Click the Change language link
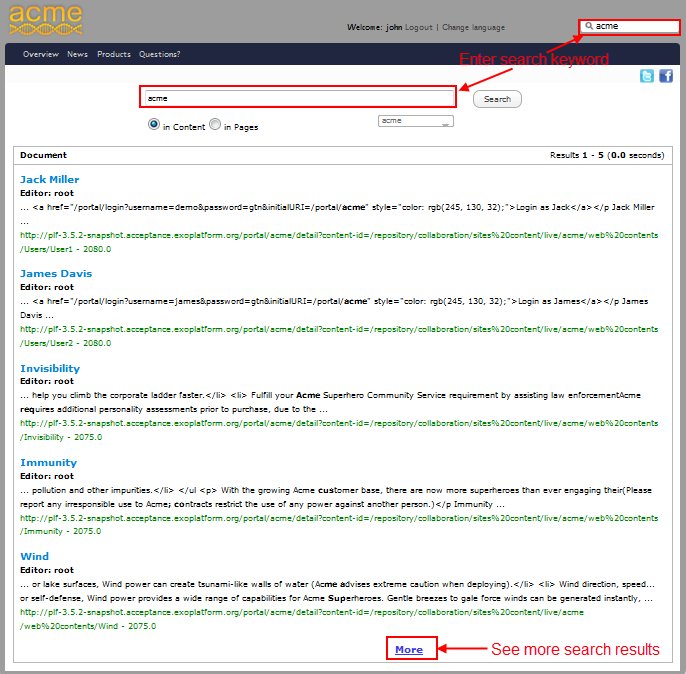Viewport: 686px width, 674px height. pos(473,27)
